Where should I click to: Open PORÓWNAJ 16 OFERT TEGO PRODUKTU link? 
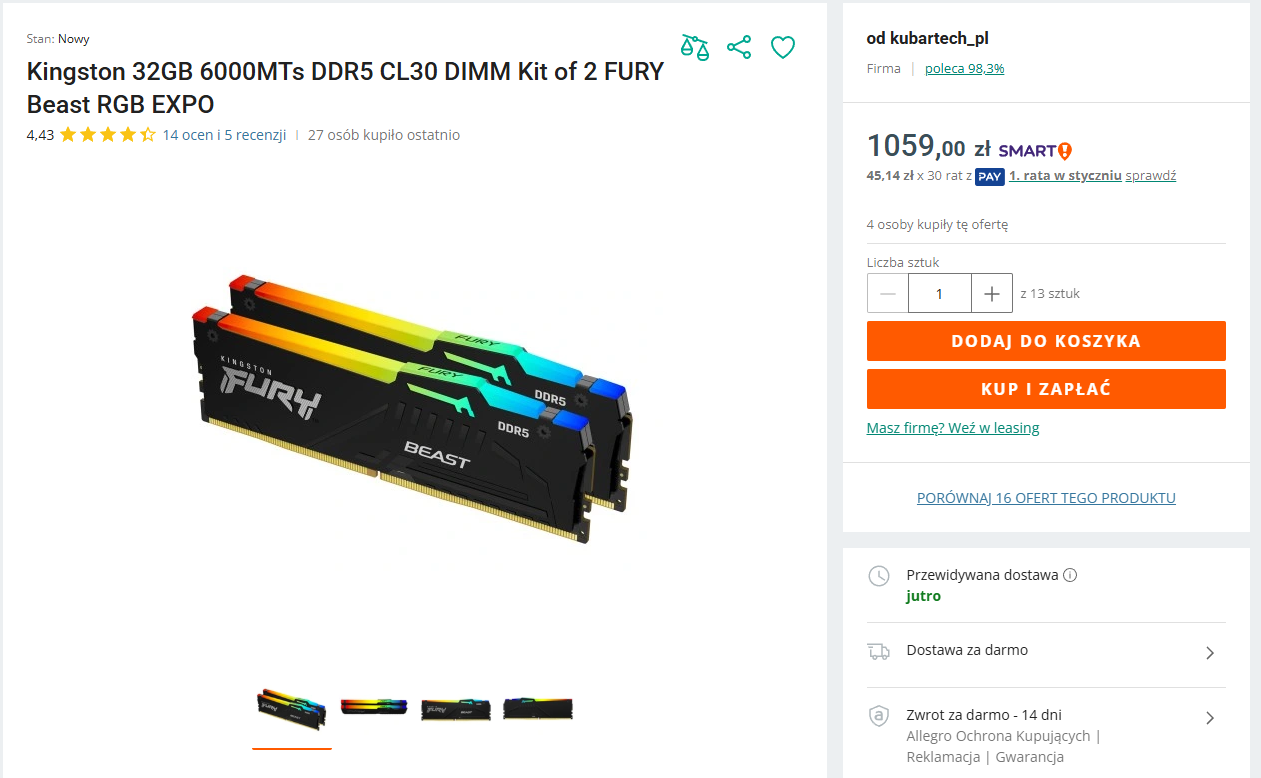click(x=1046, y=498)
